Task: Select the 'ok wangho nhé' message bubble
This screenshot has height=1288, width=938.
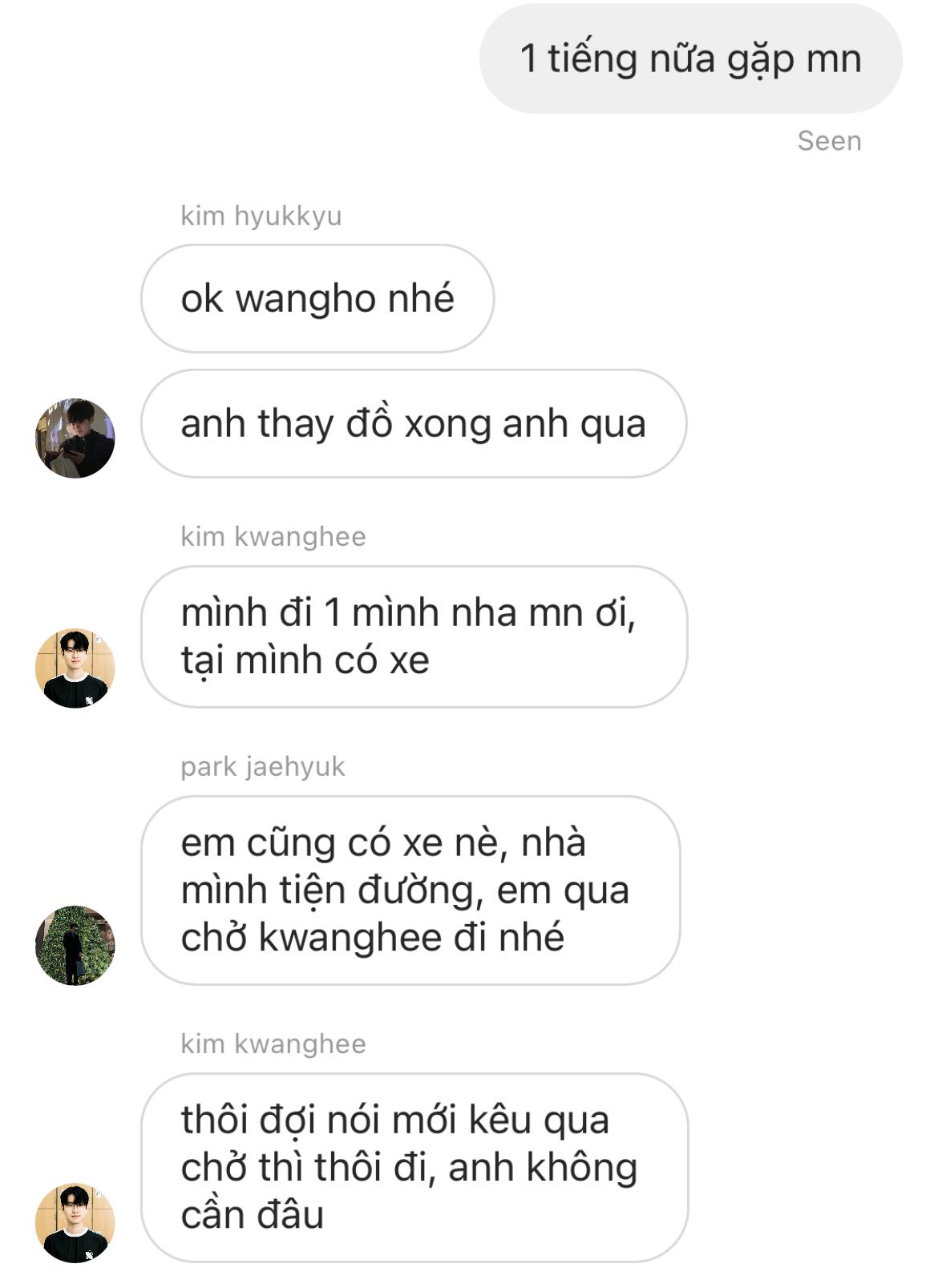Action: [317, 298]
